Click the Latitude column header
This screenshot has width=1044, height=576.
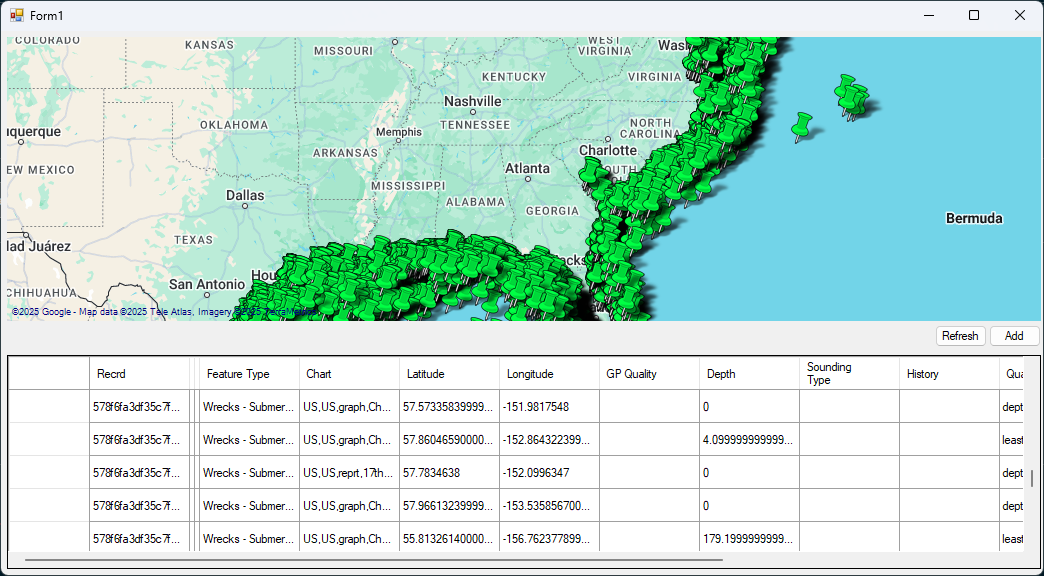coord(449,374)
